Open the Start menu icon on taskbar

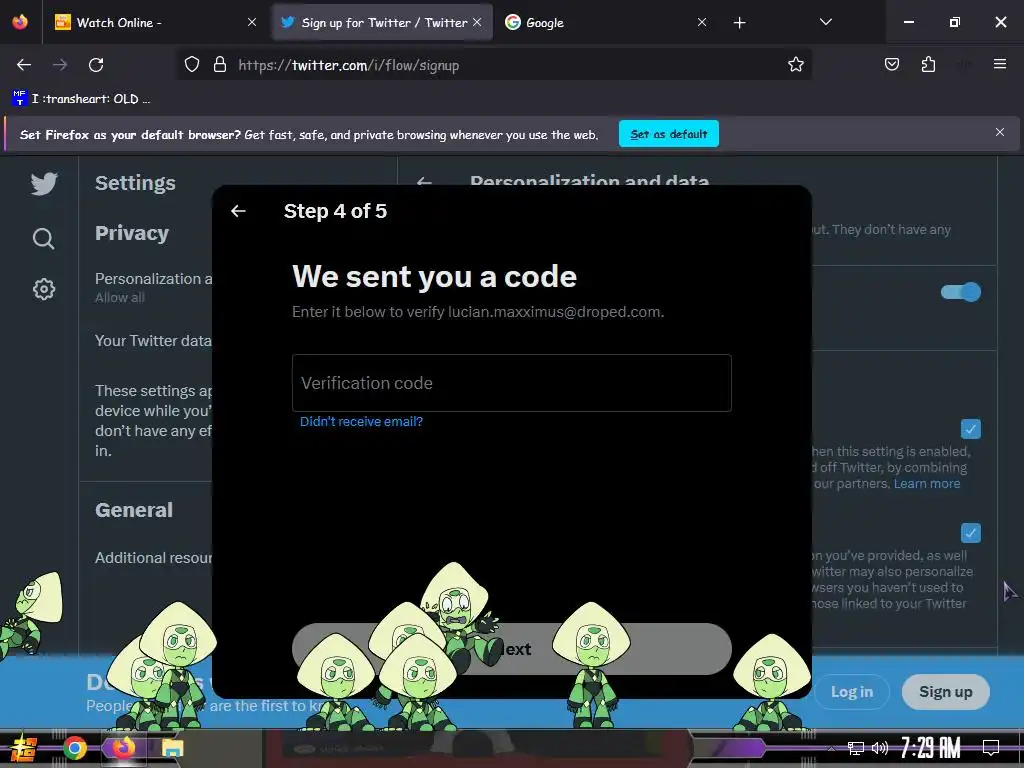tap(23, 748)
